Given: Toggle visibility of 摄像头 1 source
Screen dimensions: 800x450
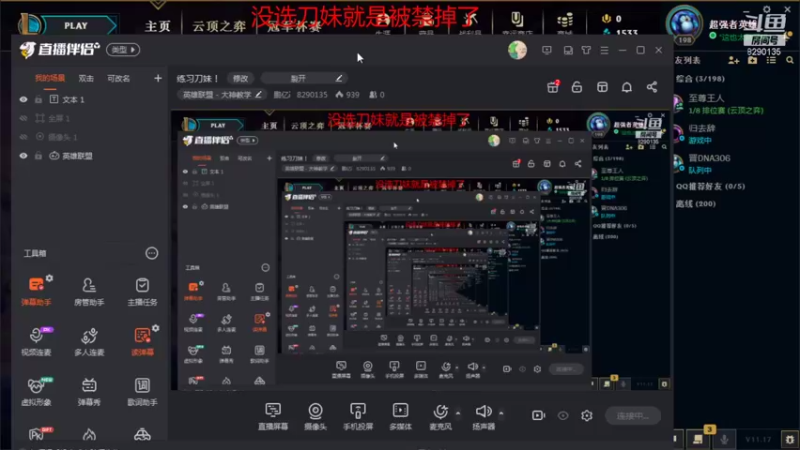Looking at the screenshot, I should pos(23,137).
